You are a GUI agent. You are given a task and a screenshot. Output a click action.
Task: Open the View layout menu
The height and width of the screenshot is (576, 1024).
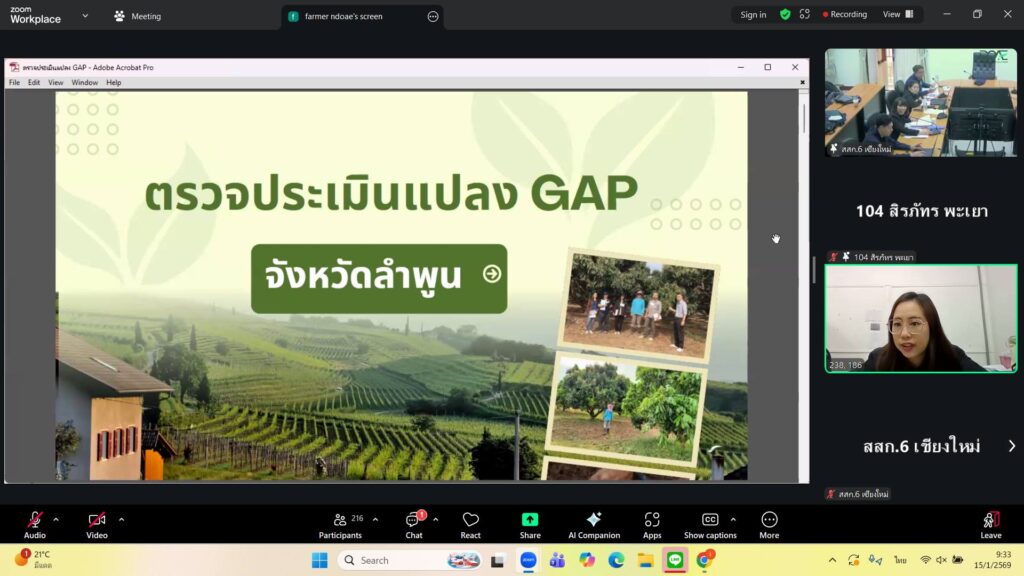[x=897, y=15]
